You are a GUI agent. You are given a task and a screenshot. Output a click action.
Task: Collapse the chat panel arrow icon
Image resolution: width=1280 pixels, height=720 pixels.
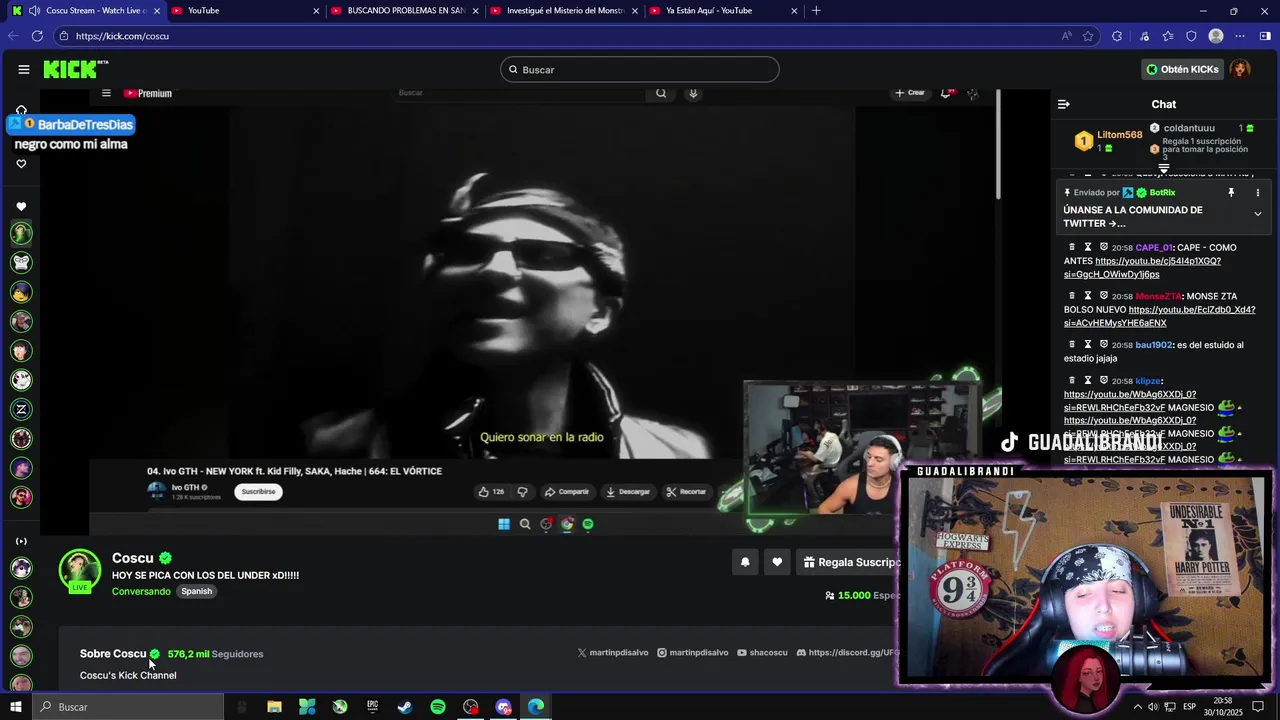1064,104
